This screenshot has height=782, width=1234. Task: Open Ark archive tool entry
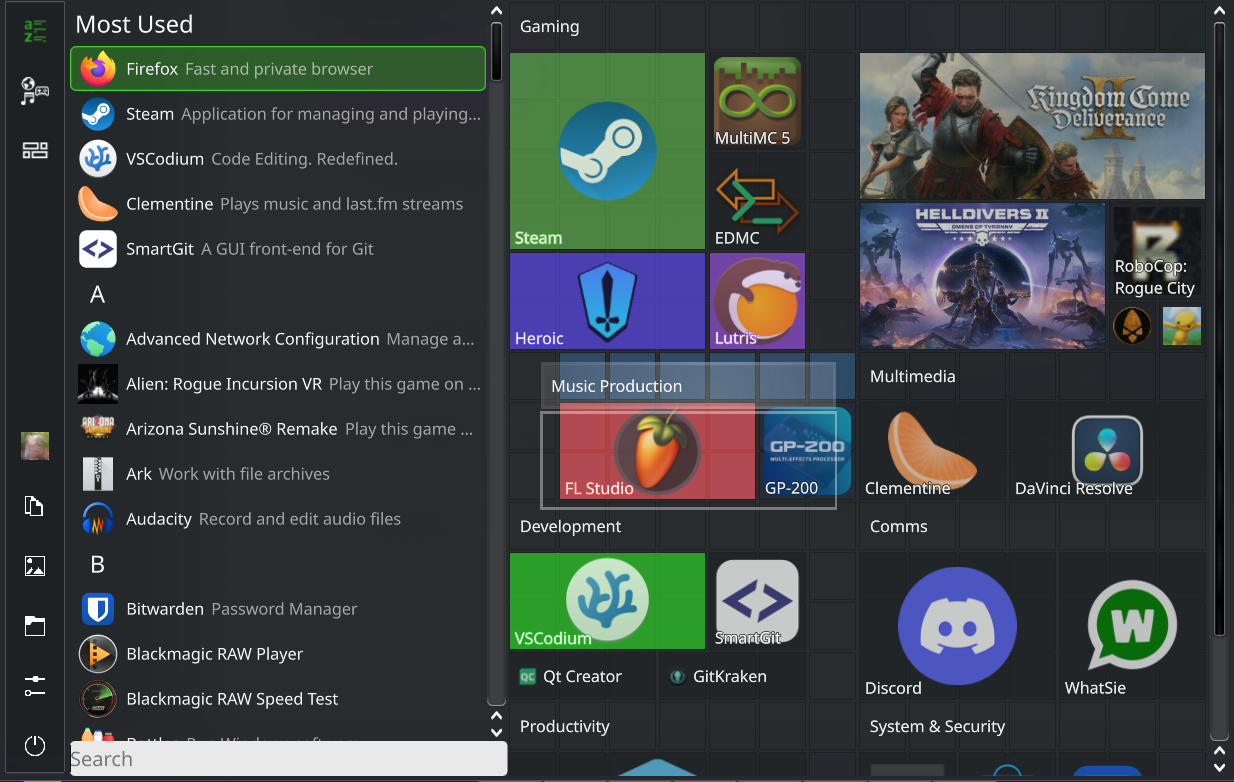[278, 474]
